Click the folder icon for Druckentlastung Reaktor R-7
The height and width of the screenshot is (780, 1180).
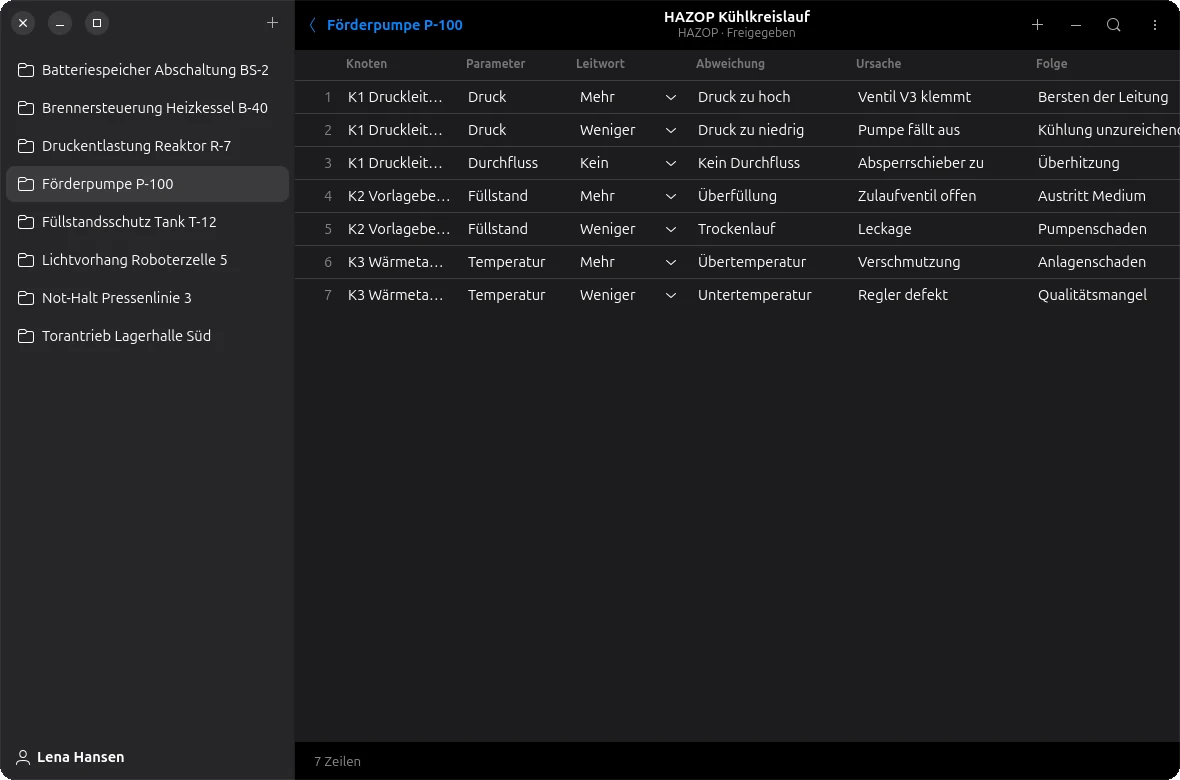coord(26,146)
